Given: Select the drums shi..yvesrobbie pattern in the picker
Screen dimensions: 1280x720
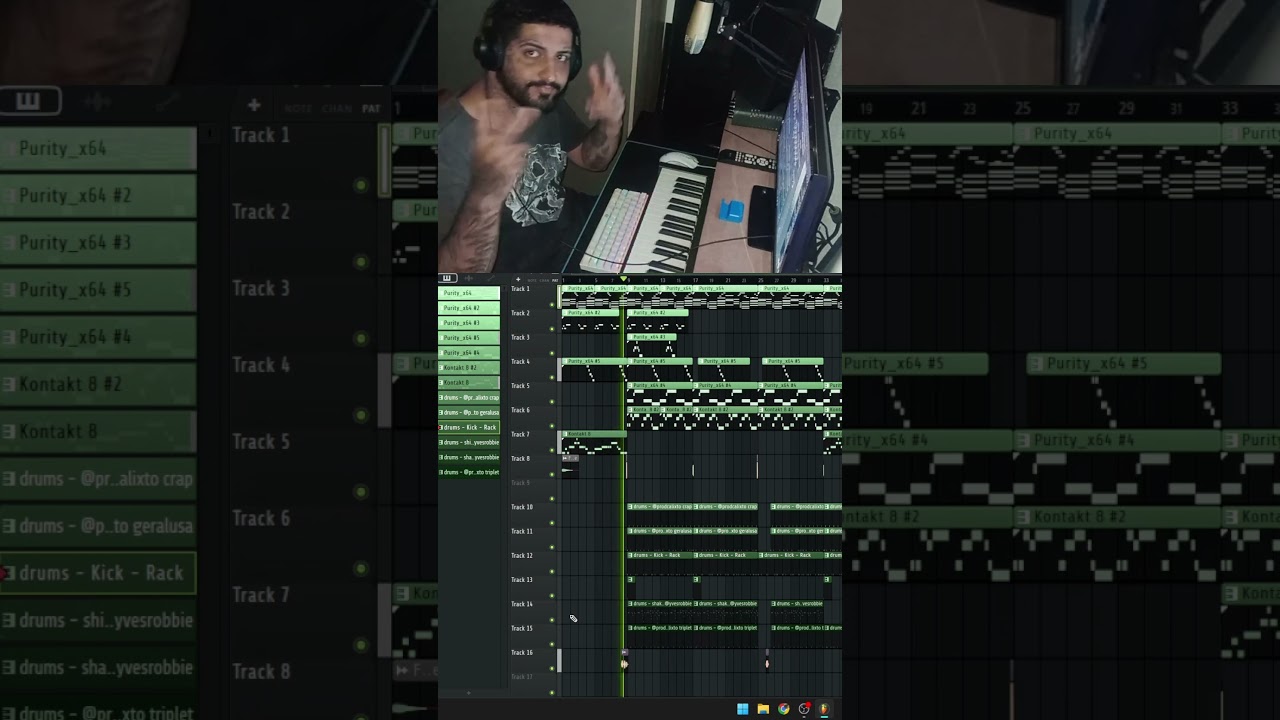Looking at the screenshot, I should (x=469, y=442).
